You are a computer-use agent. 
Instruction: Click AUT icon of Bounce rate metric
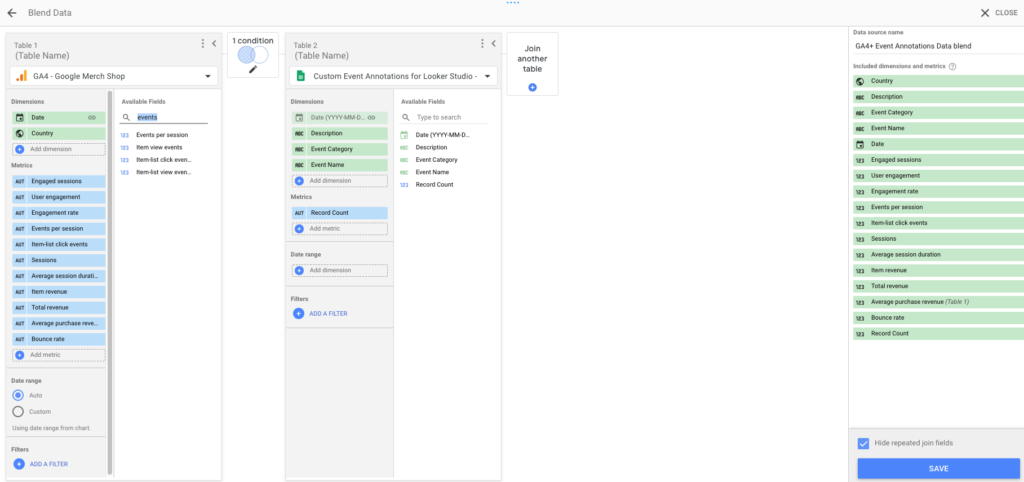(20, 339)
